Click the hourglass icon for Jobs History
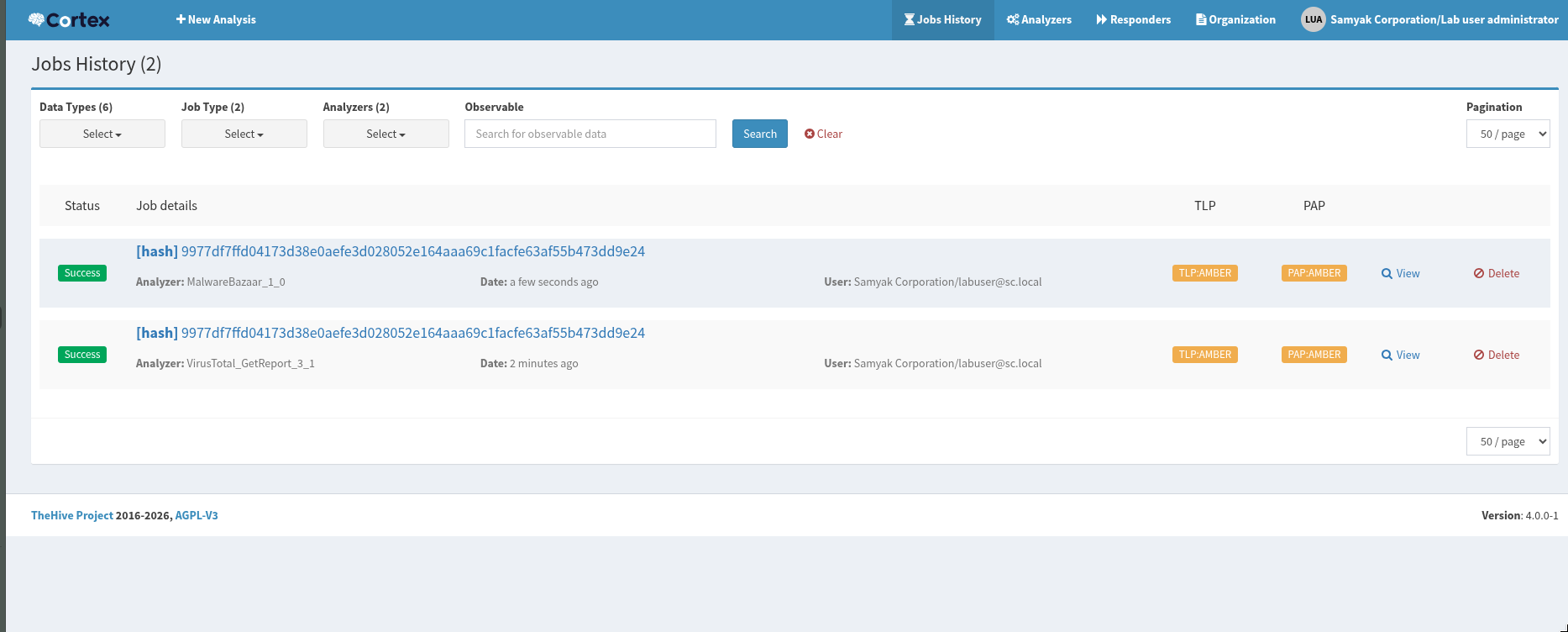Image resolution: width=1568 pixels, height=632 pixels. coord(910,19)
